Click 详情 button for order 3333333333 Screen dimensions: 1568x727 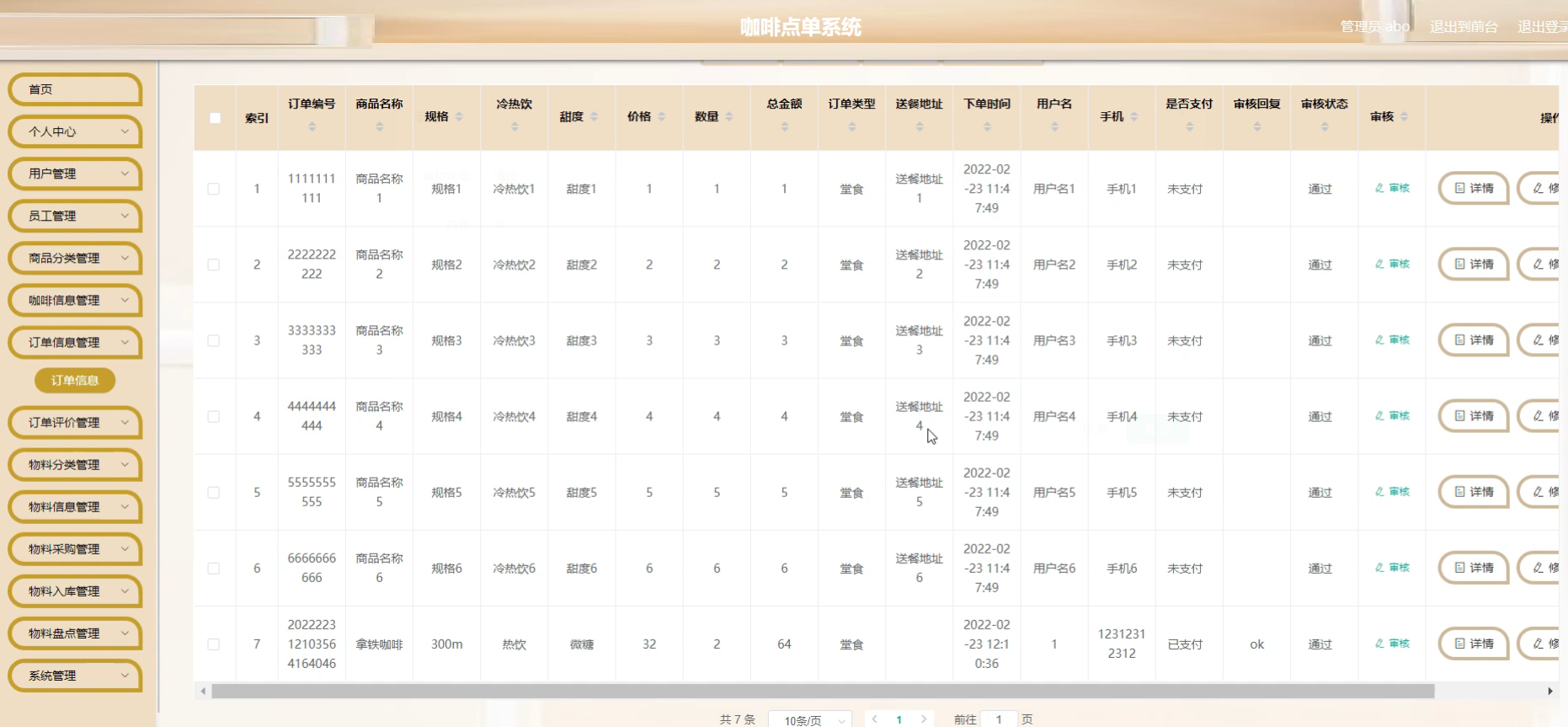tap(1474, 340)
